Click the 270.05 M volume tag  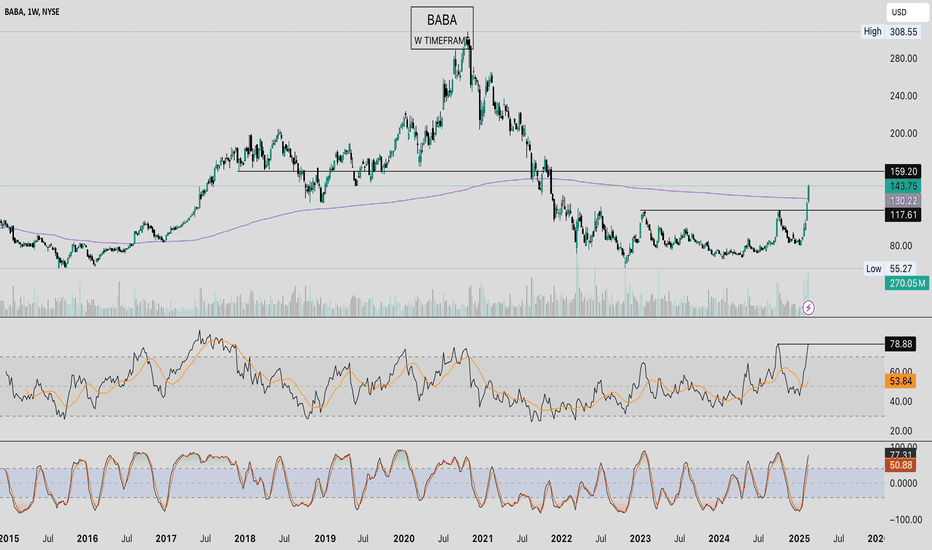(x=907, y=283)
